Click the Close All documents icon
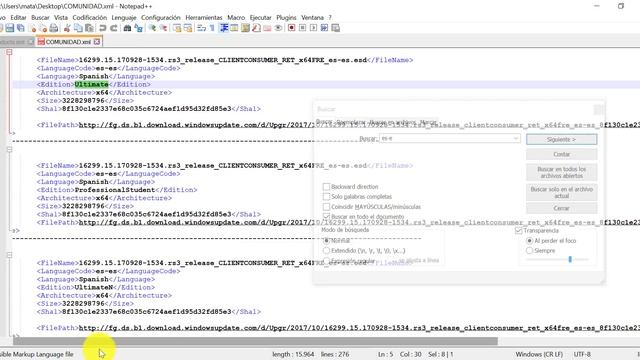Image resolution: width=640 pixels, height=360 pixels. (x=42, y=28)
